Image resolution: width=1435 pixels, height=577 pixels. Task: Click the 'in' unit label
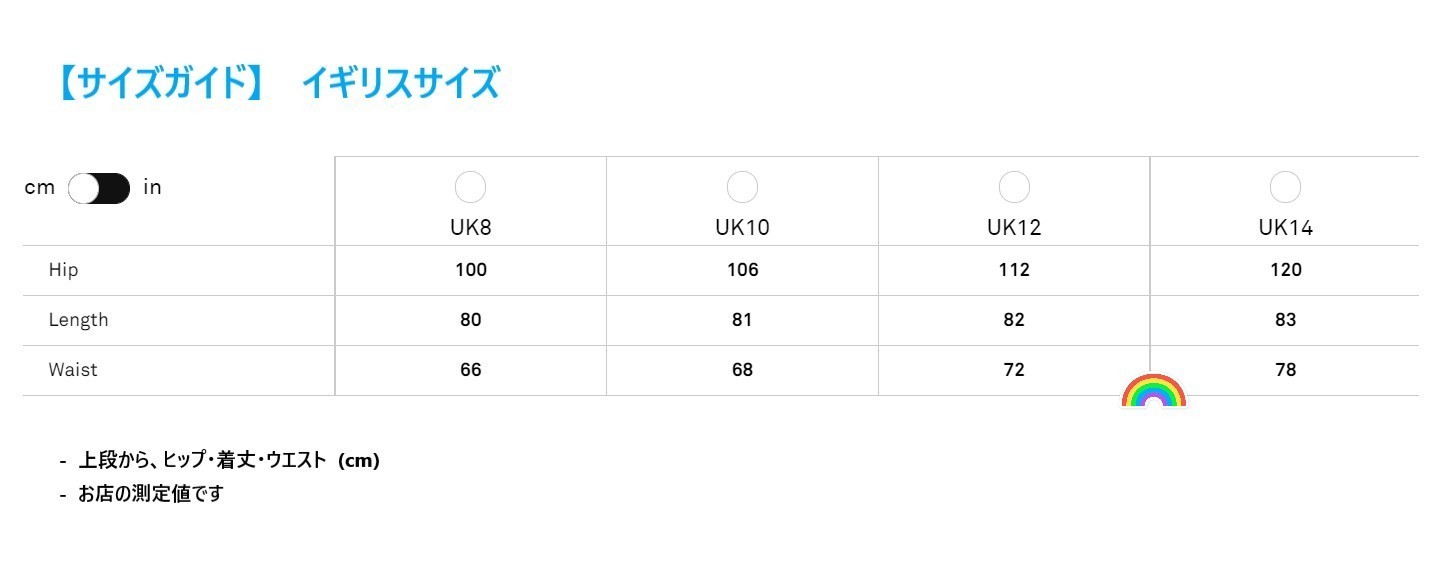[152, 187]
